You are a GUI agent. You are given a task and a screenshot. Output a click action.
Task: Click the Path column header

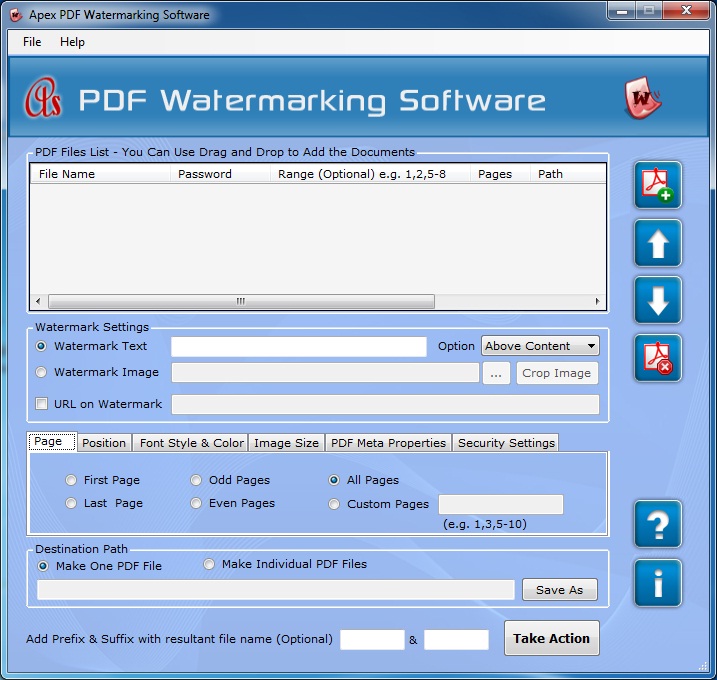click(x=568, y=174)
